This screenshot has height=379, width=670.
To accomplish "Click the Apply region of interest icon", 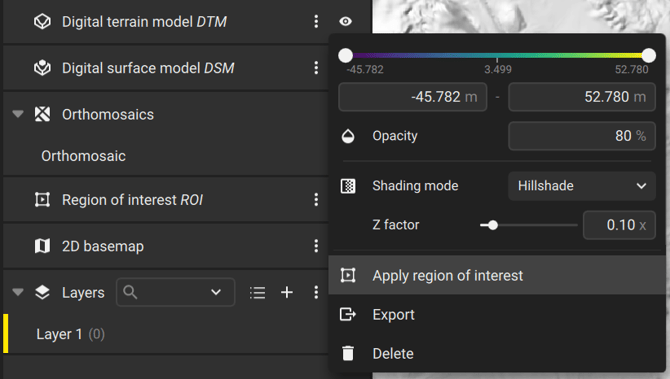I will [x=348, y=276].
